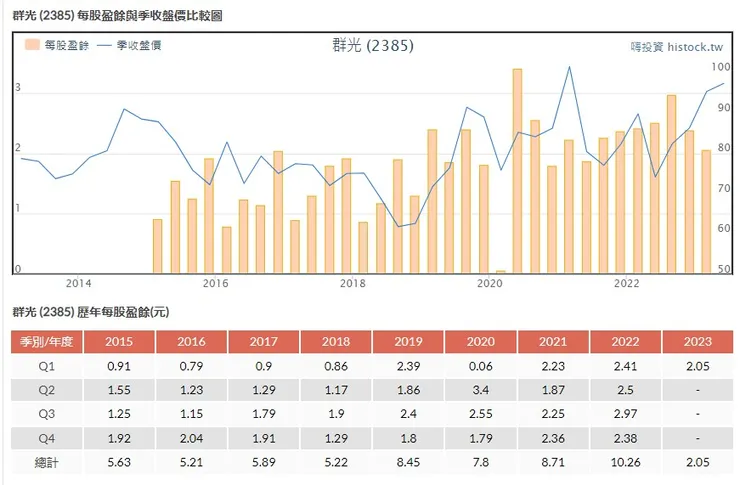Click the 2022 Q3 value 2.97

coord(625,414)
